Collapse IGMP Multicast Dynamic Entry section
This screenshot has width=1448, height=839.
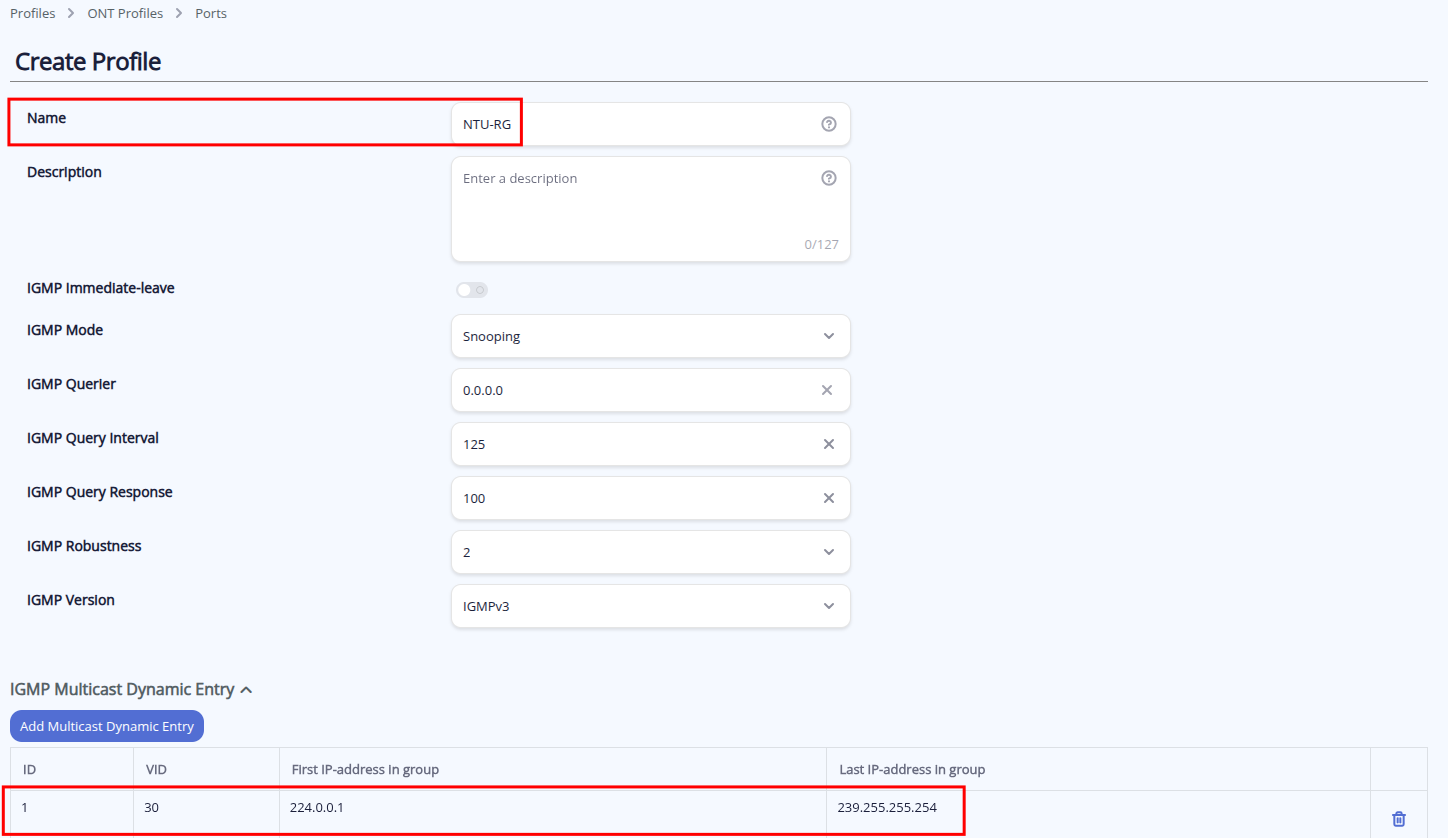(246, 690)
